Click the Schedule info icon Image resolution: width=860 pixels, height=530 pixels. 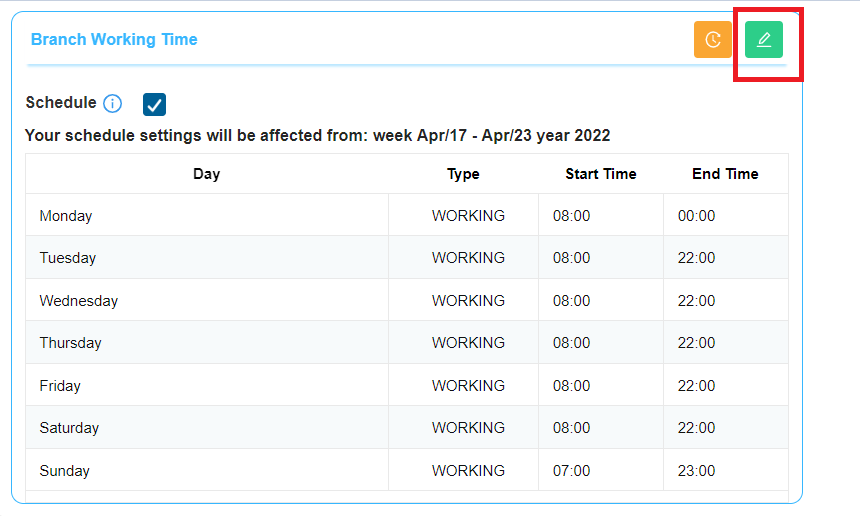click(x=113, y=103)
